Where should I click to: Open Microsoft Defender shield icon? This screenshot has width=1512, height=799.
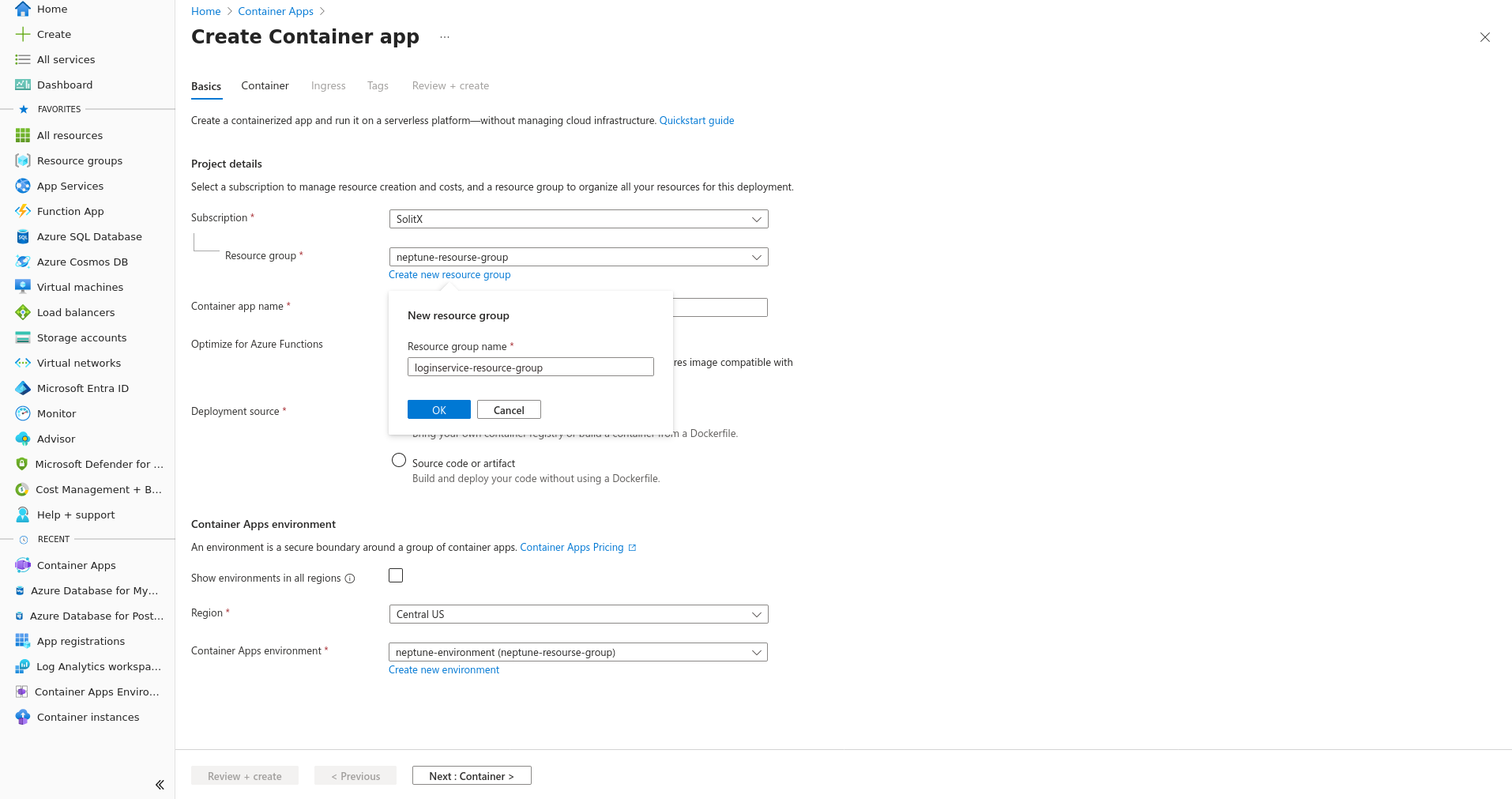point(22,464)
